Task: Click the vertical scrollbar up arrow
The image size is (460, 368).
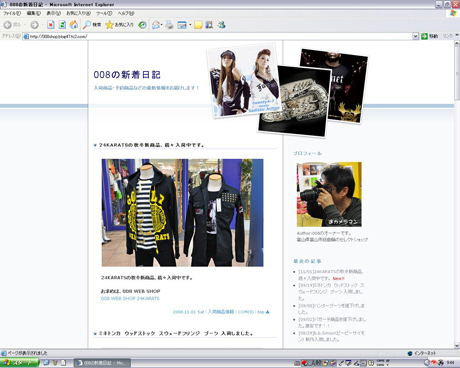Action: [x=457, y=44]
